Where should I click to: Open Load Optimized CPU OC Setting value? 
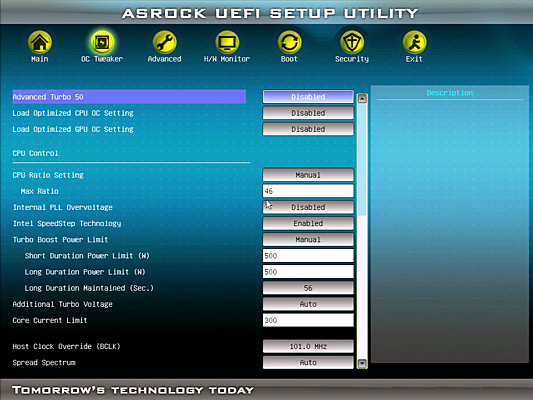coord(308,113)
